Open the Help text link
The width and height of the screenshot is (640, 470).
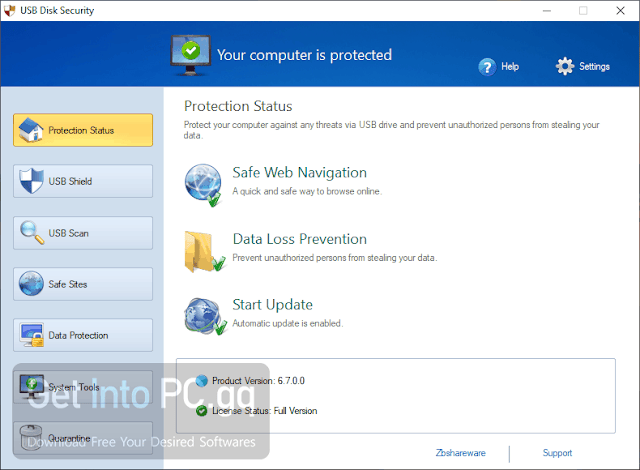(510, 67)
